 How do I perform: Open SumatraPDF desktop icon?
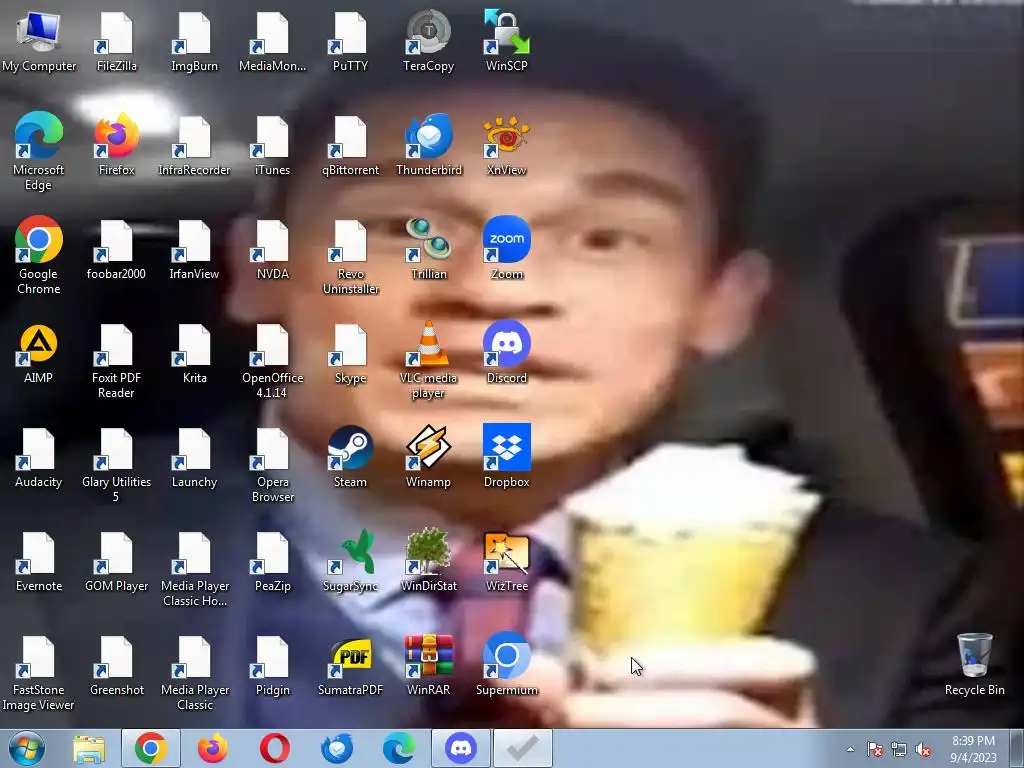[x=350, y=665]
